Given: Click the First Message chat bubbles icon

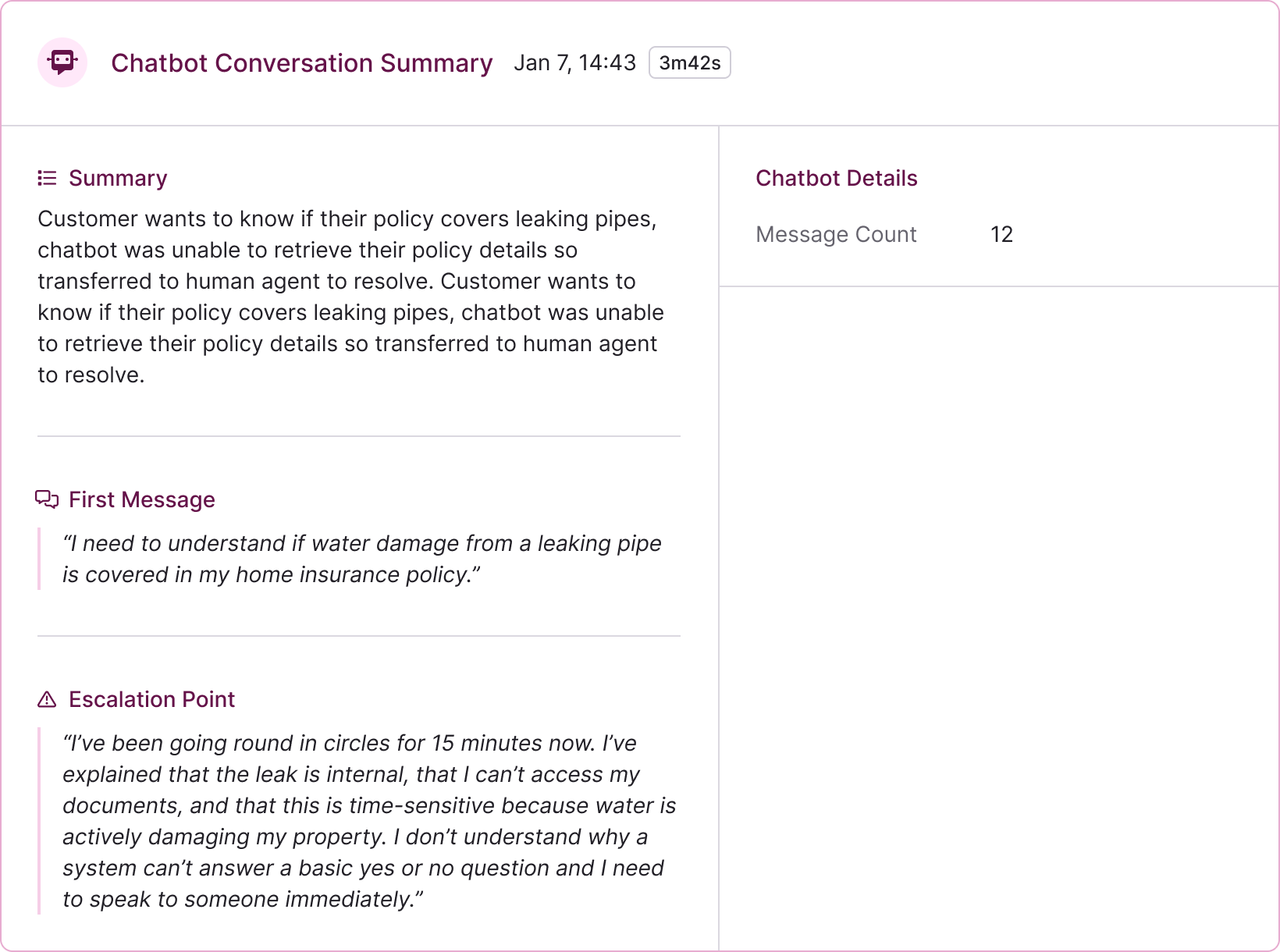Looking at the screenshot, I should (x=47, y=499).
